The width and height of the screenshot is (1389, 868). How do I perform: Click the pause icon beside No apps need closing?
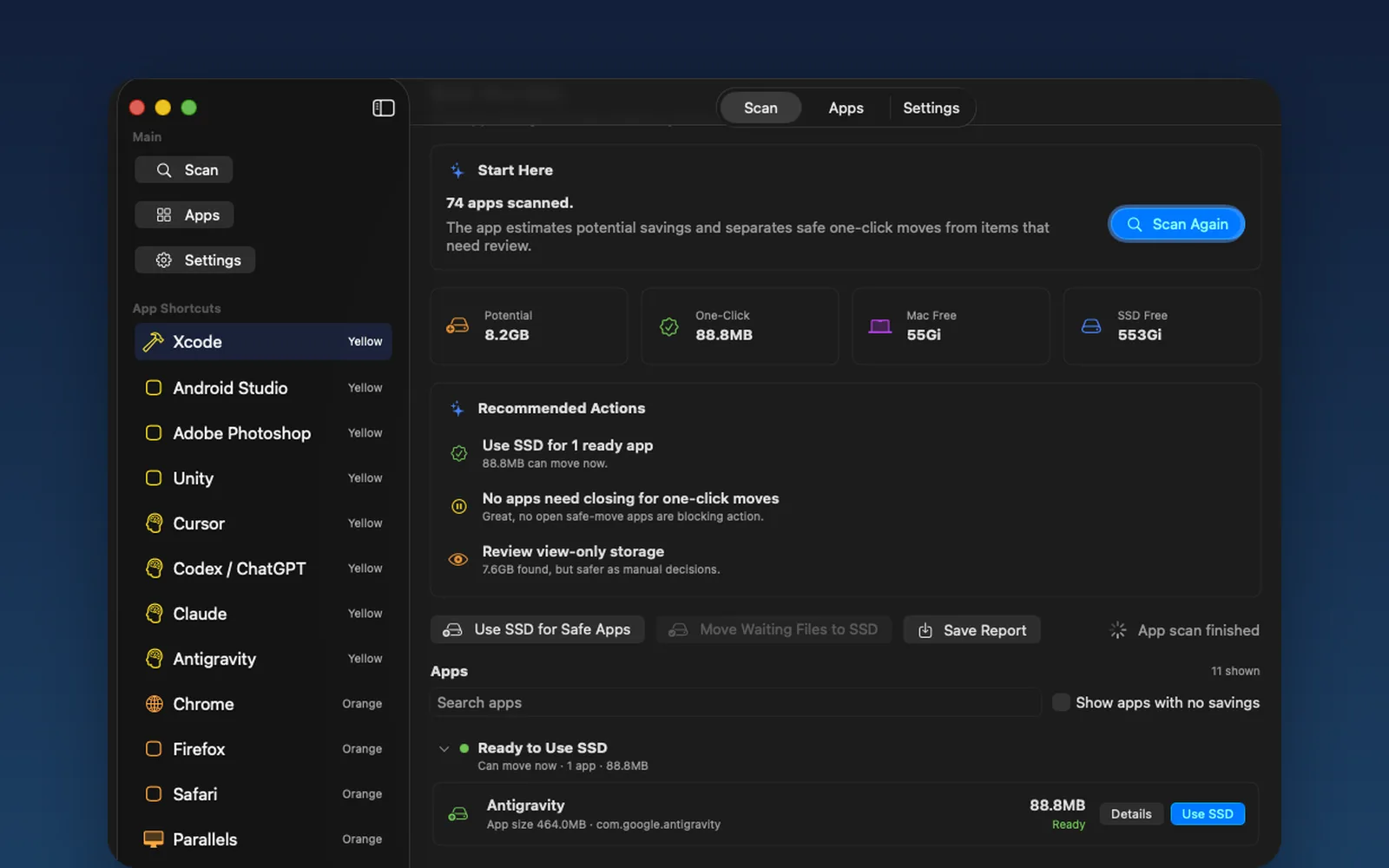(x=458, y=506)
